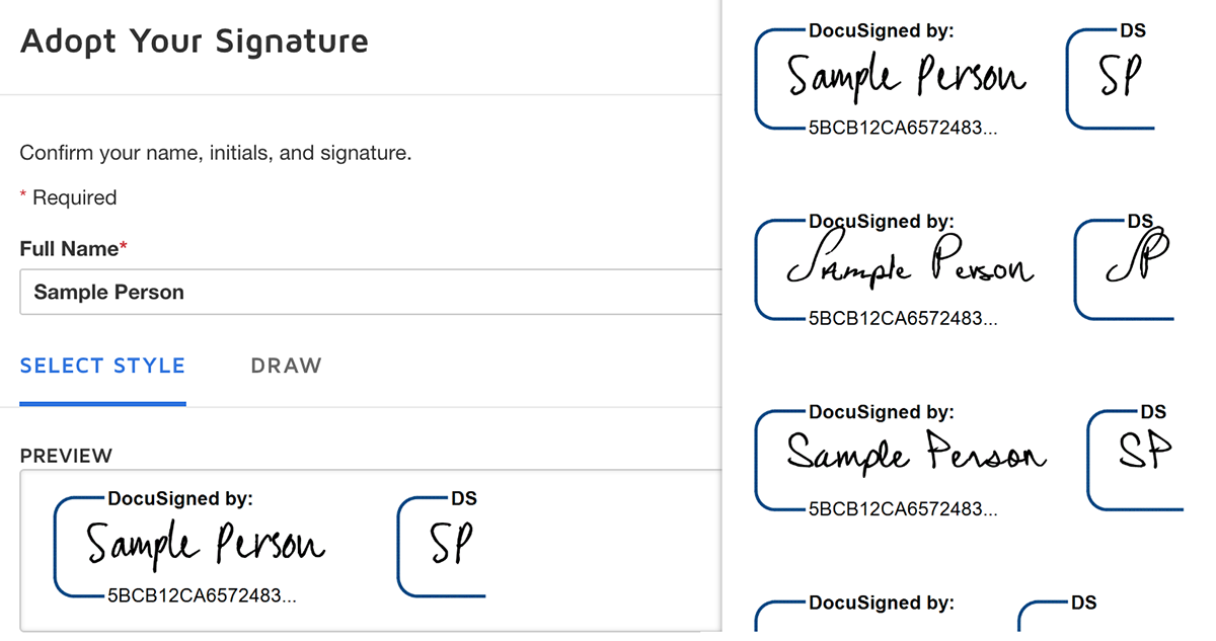
Task: Switch to the SELECT STYLE tab
Action: tap(102, 366)
